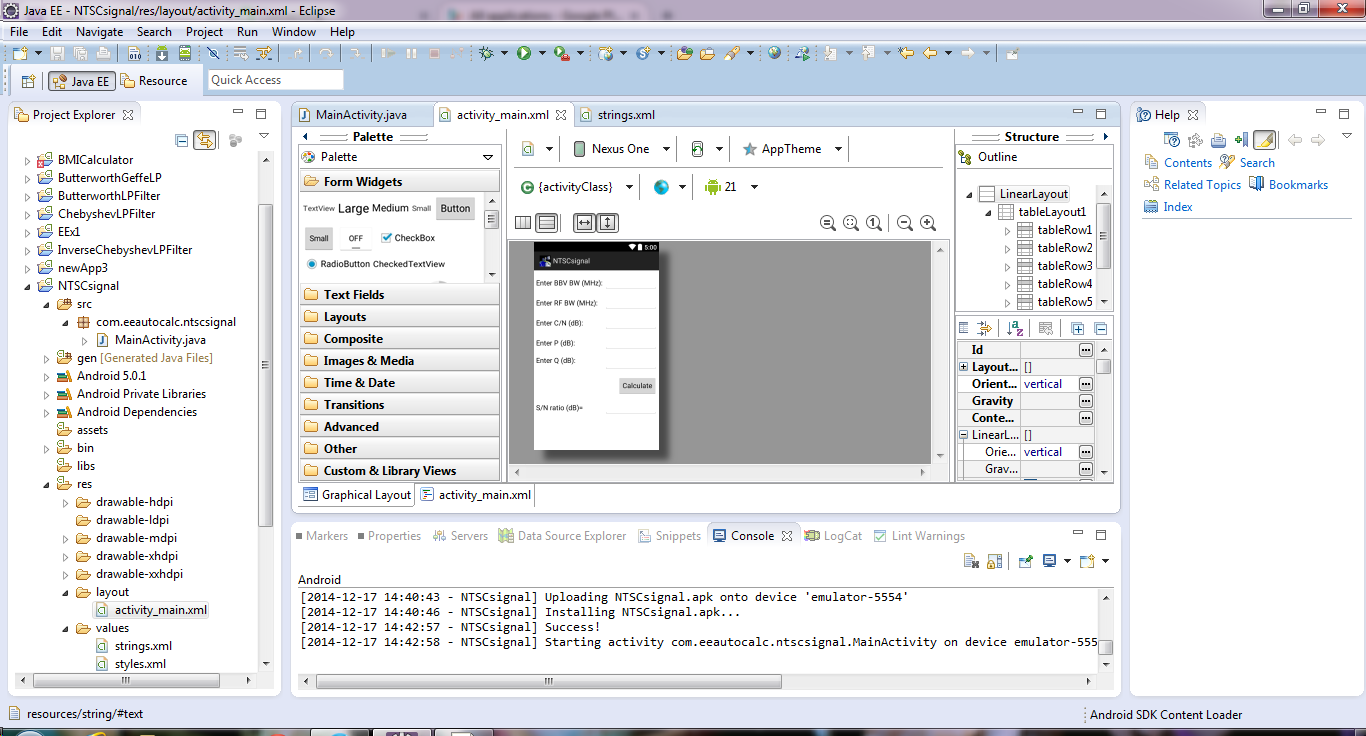
Task: Open the Navigate menu
Action: click(99, 32)
